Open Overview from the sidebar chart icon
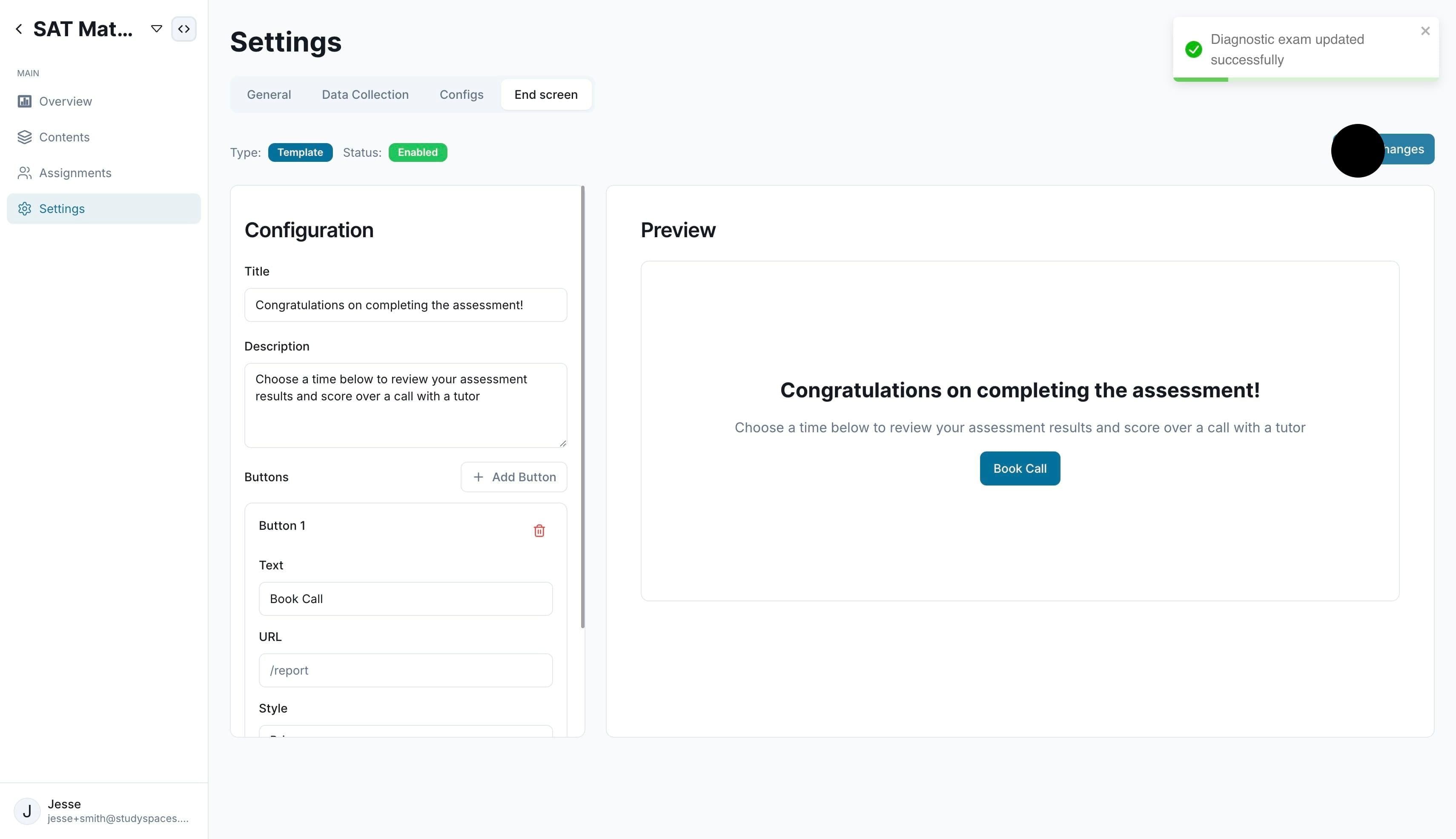 [24, 101]
